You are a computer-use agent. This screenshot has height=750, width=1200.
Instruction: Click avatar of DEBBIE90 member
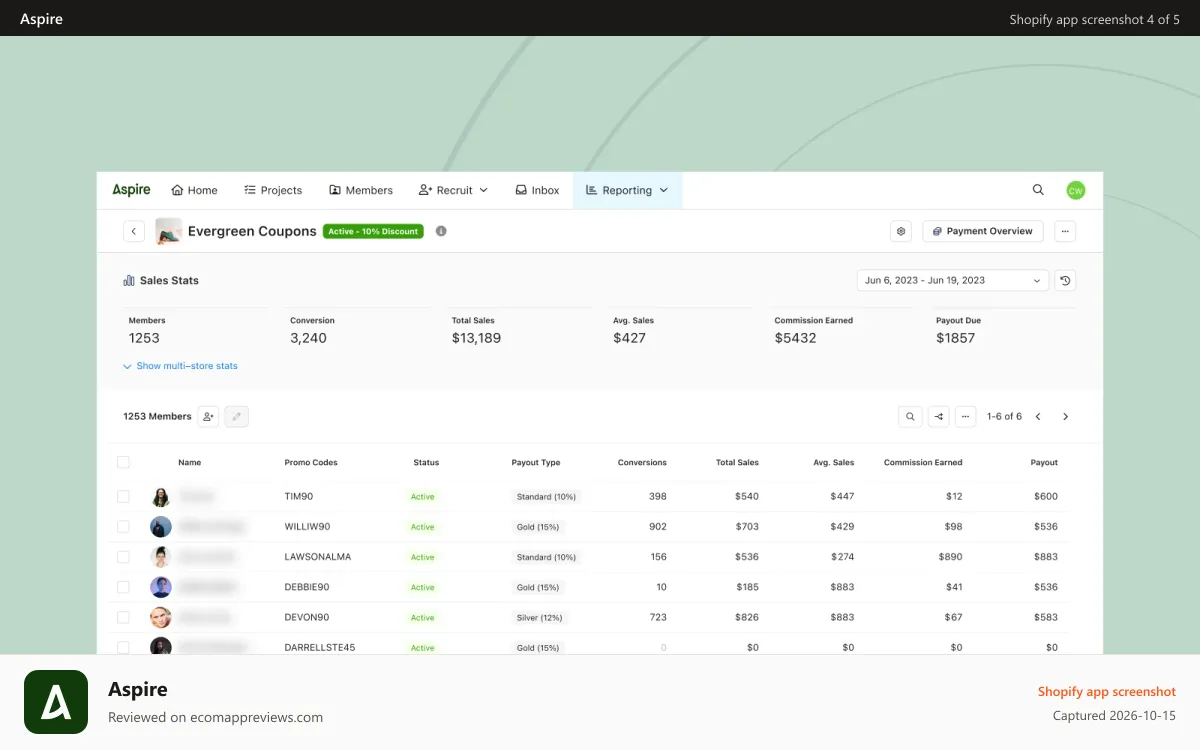tap(161, 587)
